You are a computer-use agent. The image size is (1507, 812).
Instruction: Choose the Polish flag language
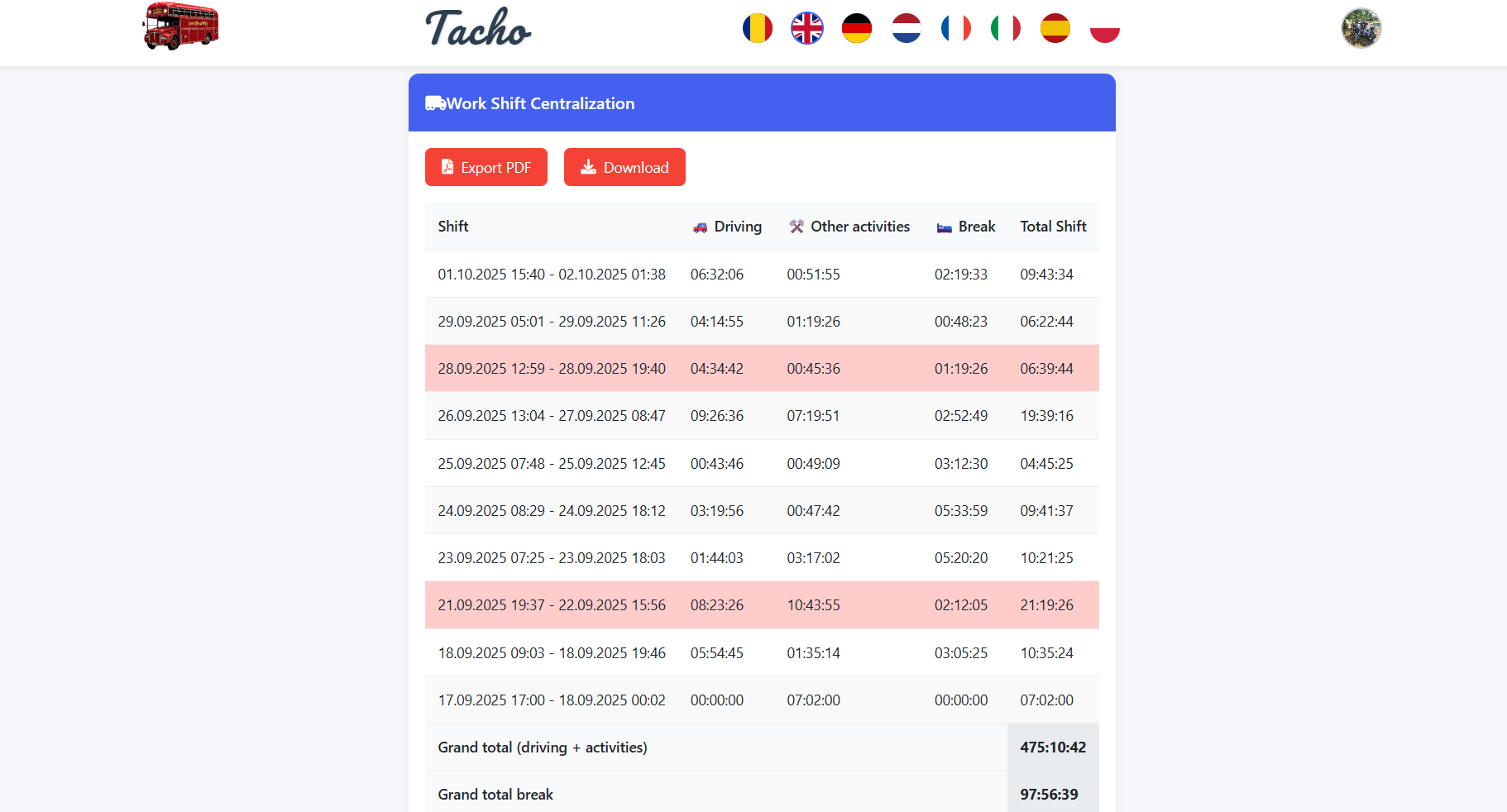(1104, 28)
